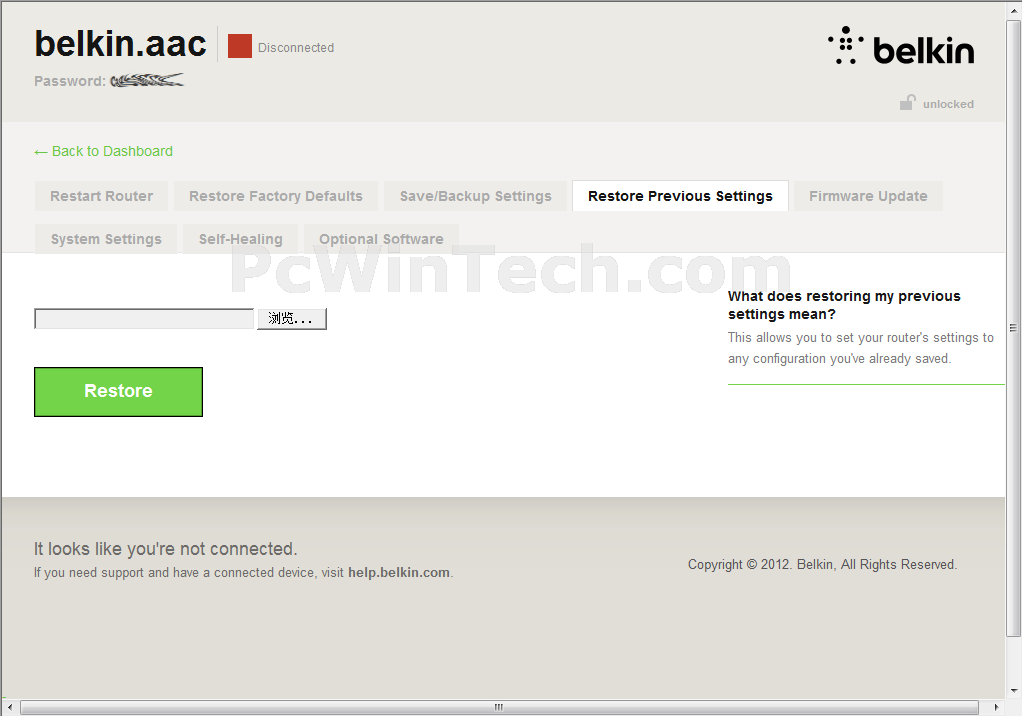Switch to Restore Factory Defaults tab

tap(276, 196)
